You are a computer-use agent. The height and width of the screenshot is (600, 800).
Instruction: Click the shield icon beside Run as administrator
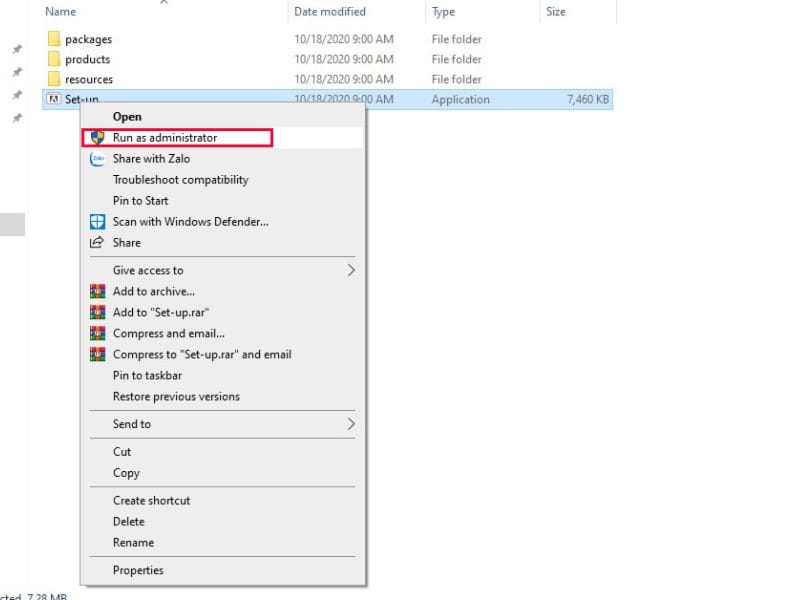97,138
